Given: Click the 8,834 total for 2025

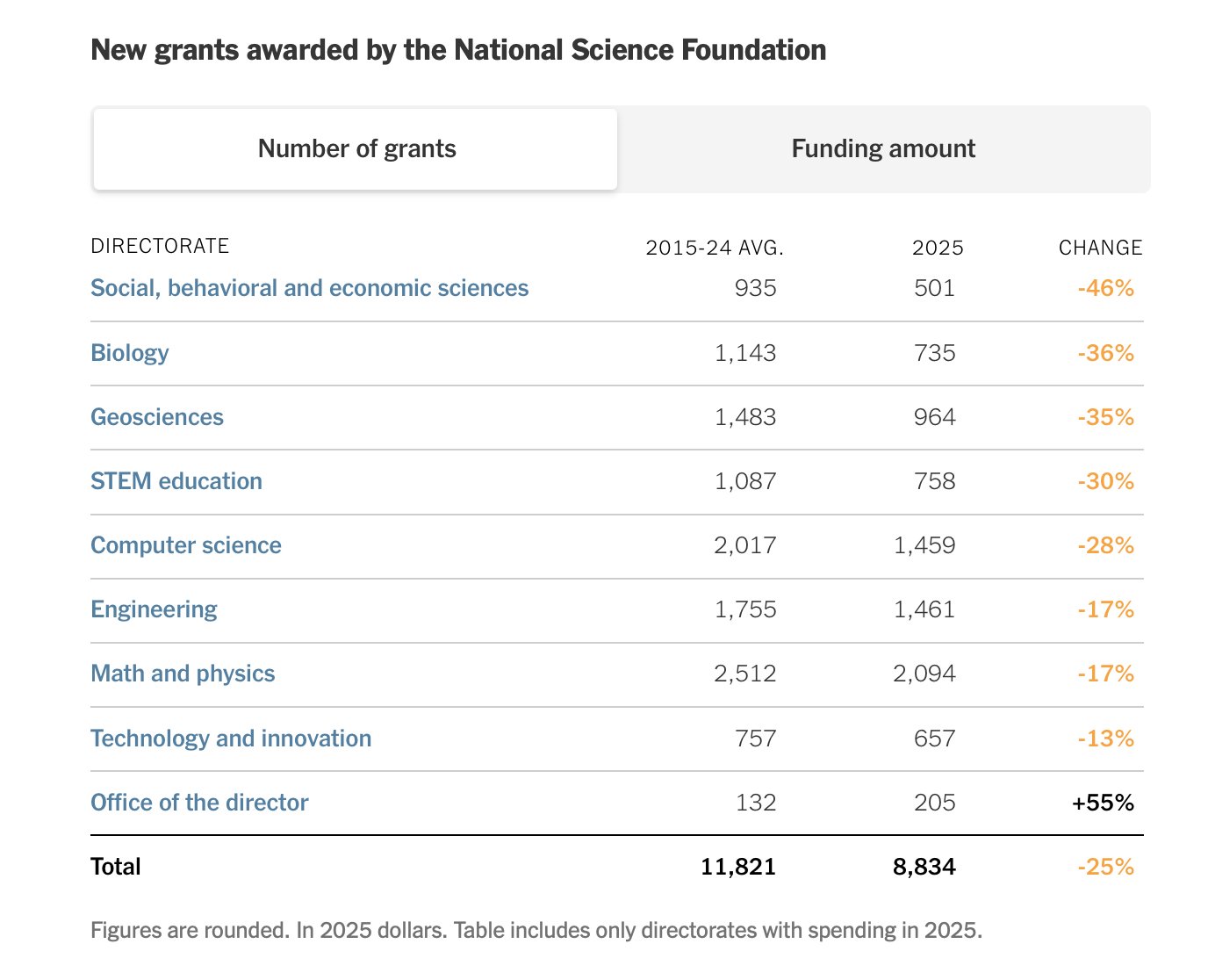Looking at the screenshot, I should 924,867.
